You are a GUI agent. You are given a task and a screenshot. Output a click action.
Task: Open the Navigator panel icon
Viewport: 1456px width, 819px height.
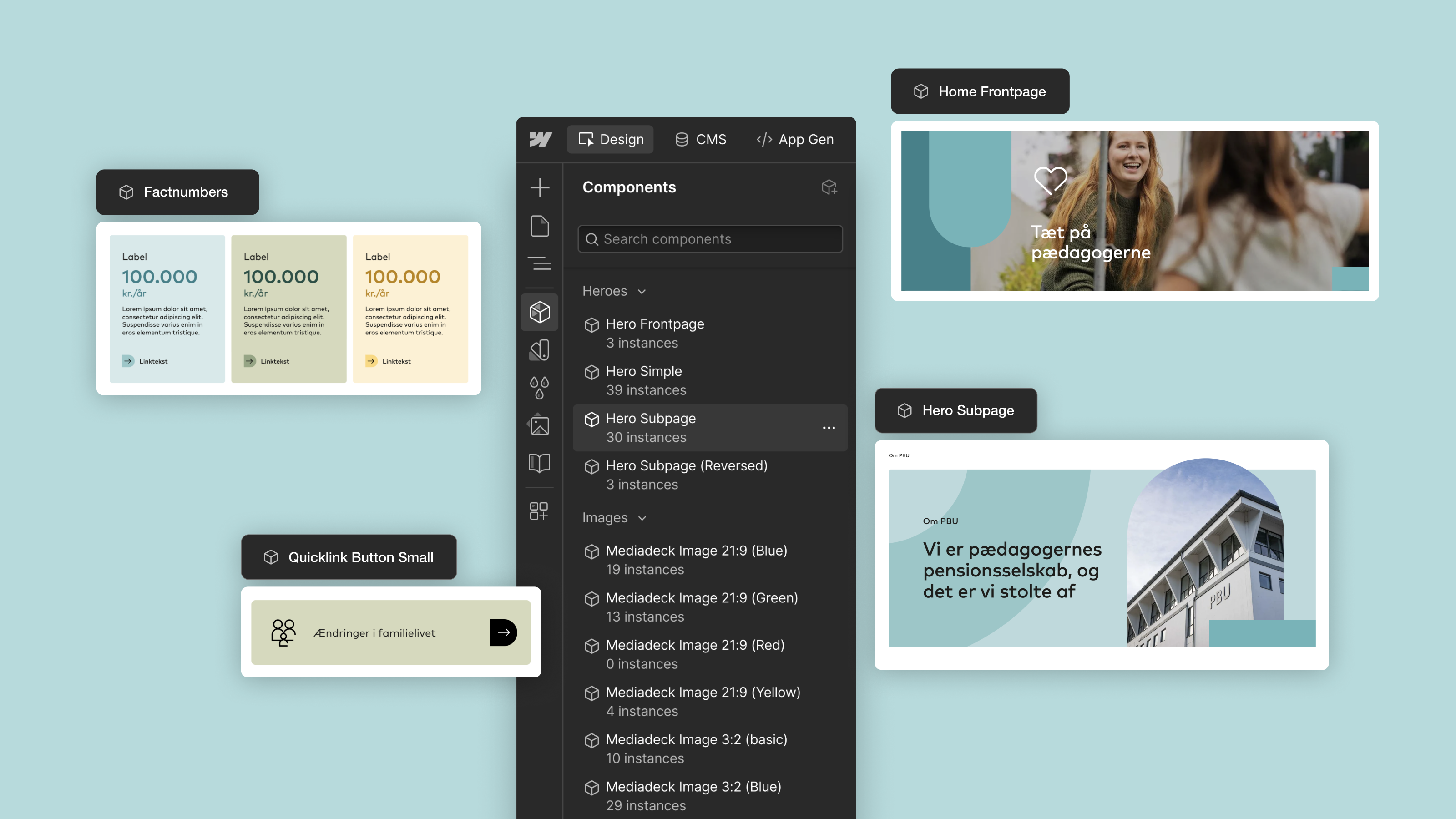coord(540,263)
